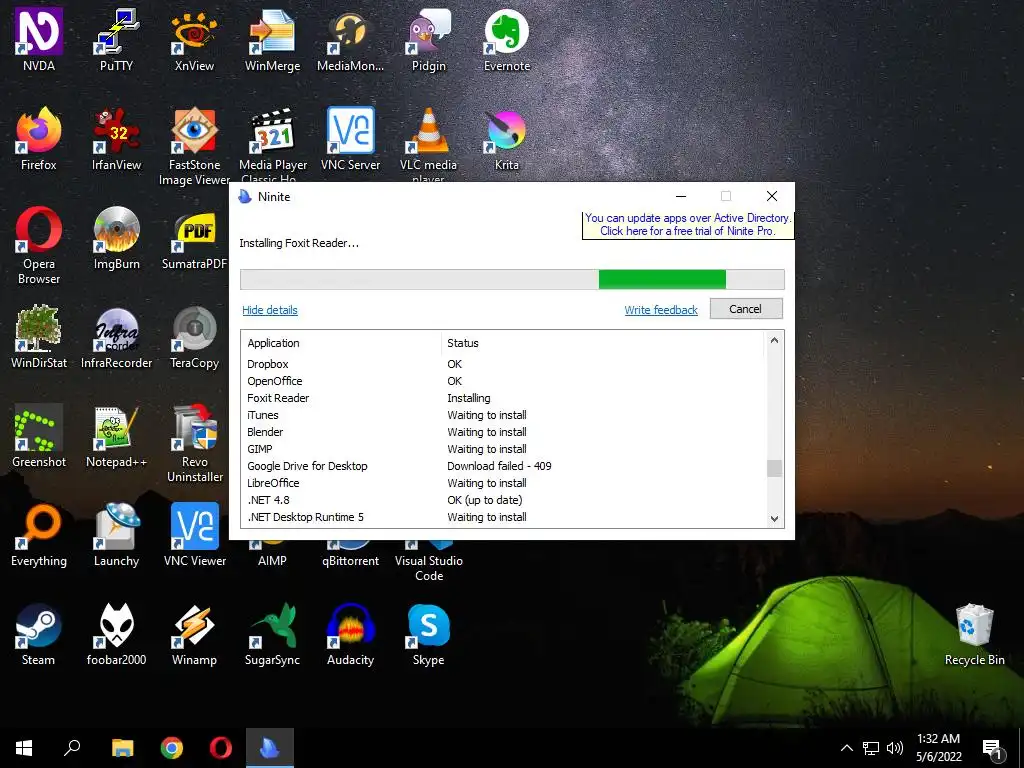Launch Chrome from the taskbar

click(x=172, y=748)
